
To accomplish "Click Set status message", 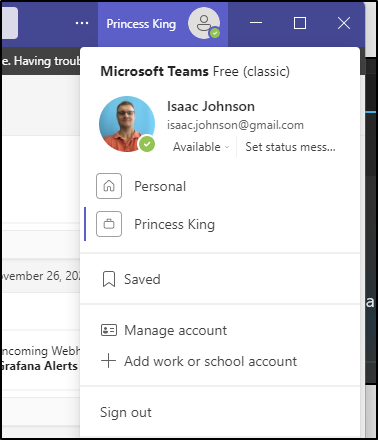I will pyautogui.click(x=290, y=147).
